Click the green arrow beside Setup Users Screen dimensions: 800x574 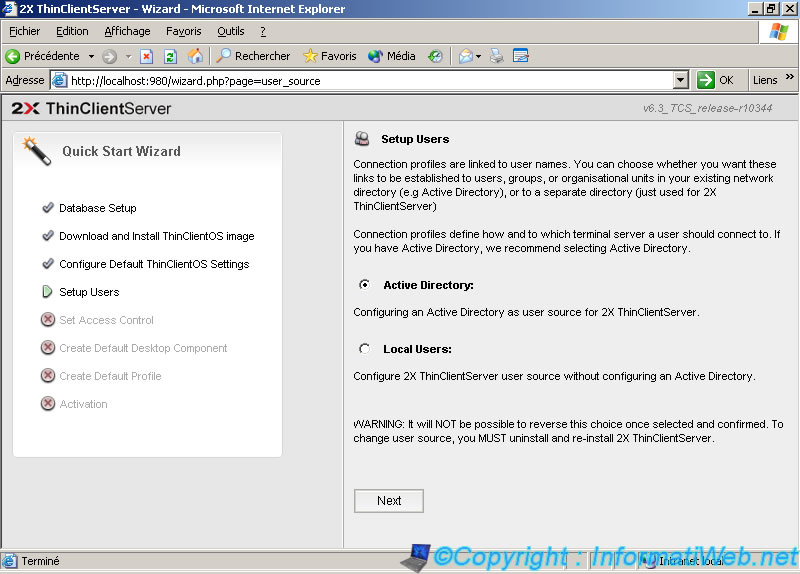[x=47, y=291]
